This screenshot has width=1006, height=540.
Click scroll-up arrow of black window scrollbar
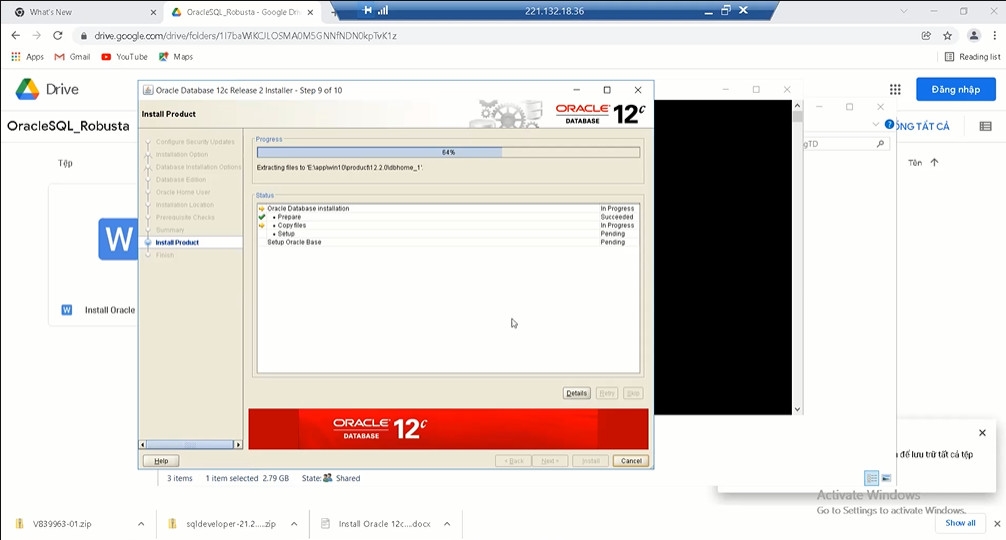click(x=797, y=106)
